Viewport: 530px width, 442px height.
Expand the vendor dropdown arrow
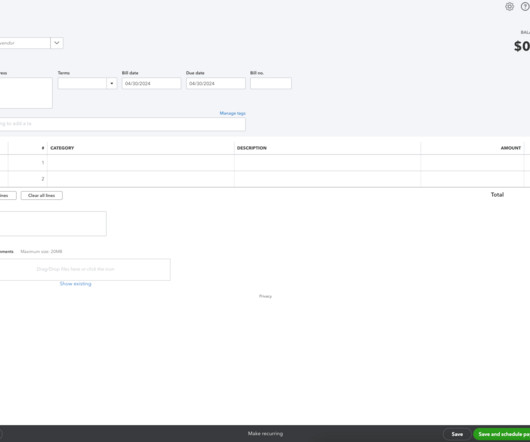(57, 43)
